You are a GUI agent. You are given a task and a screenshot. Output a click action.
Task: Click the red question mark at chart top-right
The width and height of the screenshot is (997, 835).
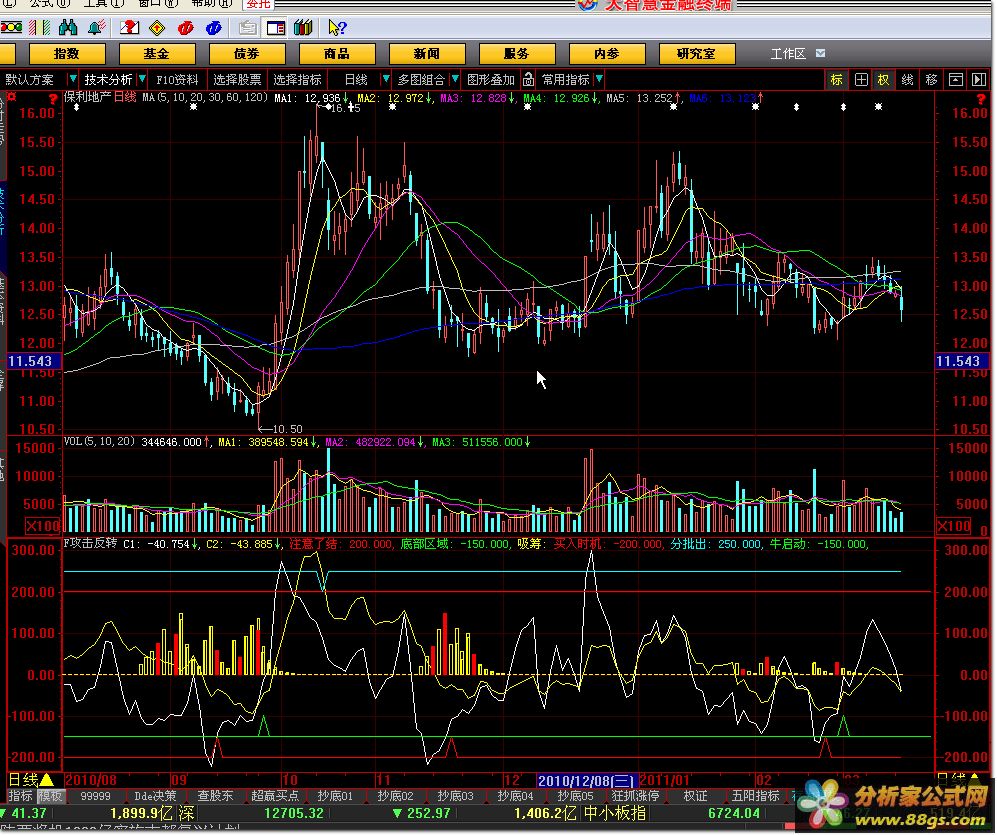pos(980,99)
